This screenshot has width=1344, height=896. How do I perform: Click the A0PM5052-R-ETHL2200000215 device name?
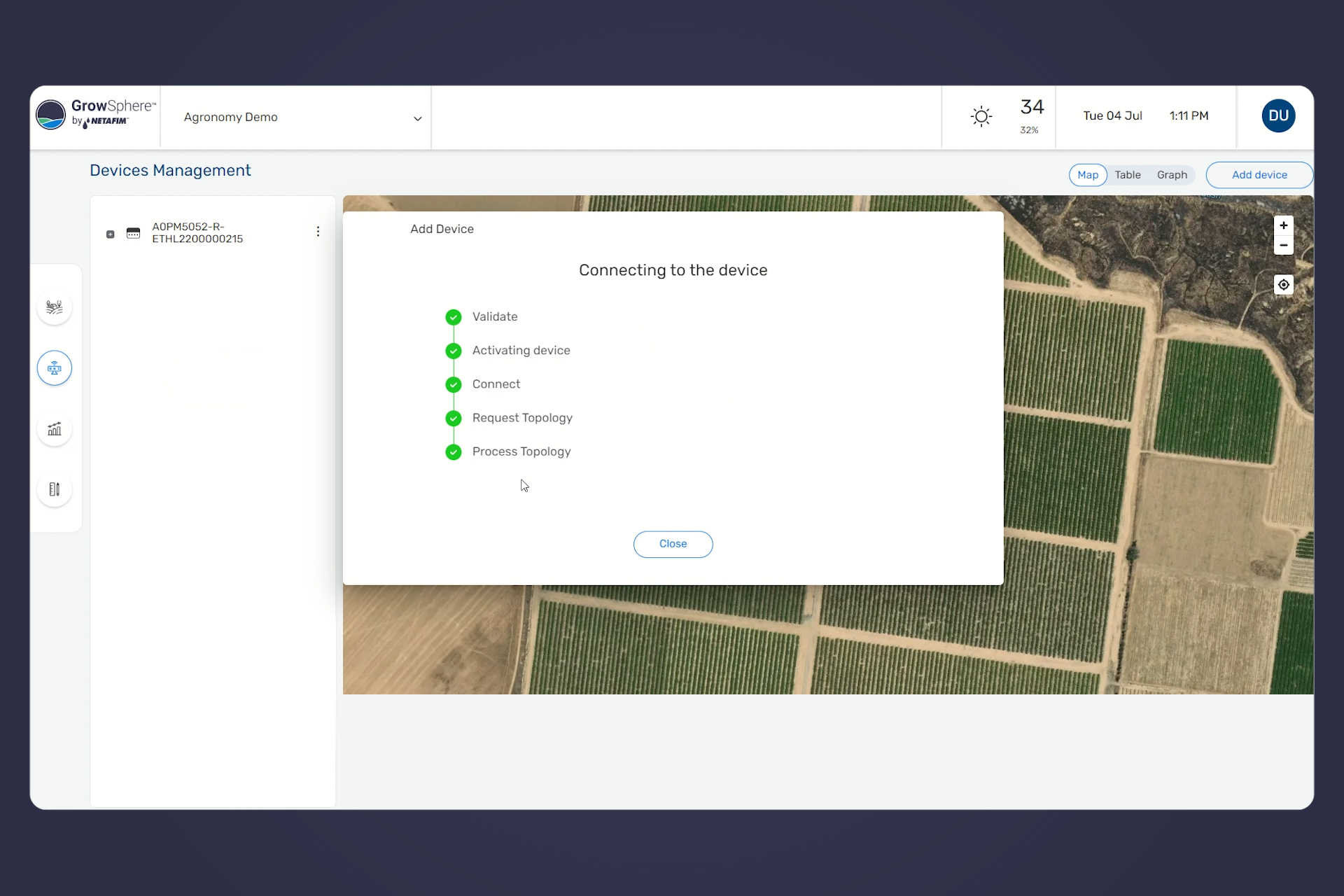coord(197,233)
